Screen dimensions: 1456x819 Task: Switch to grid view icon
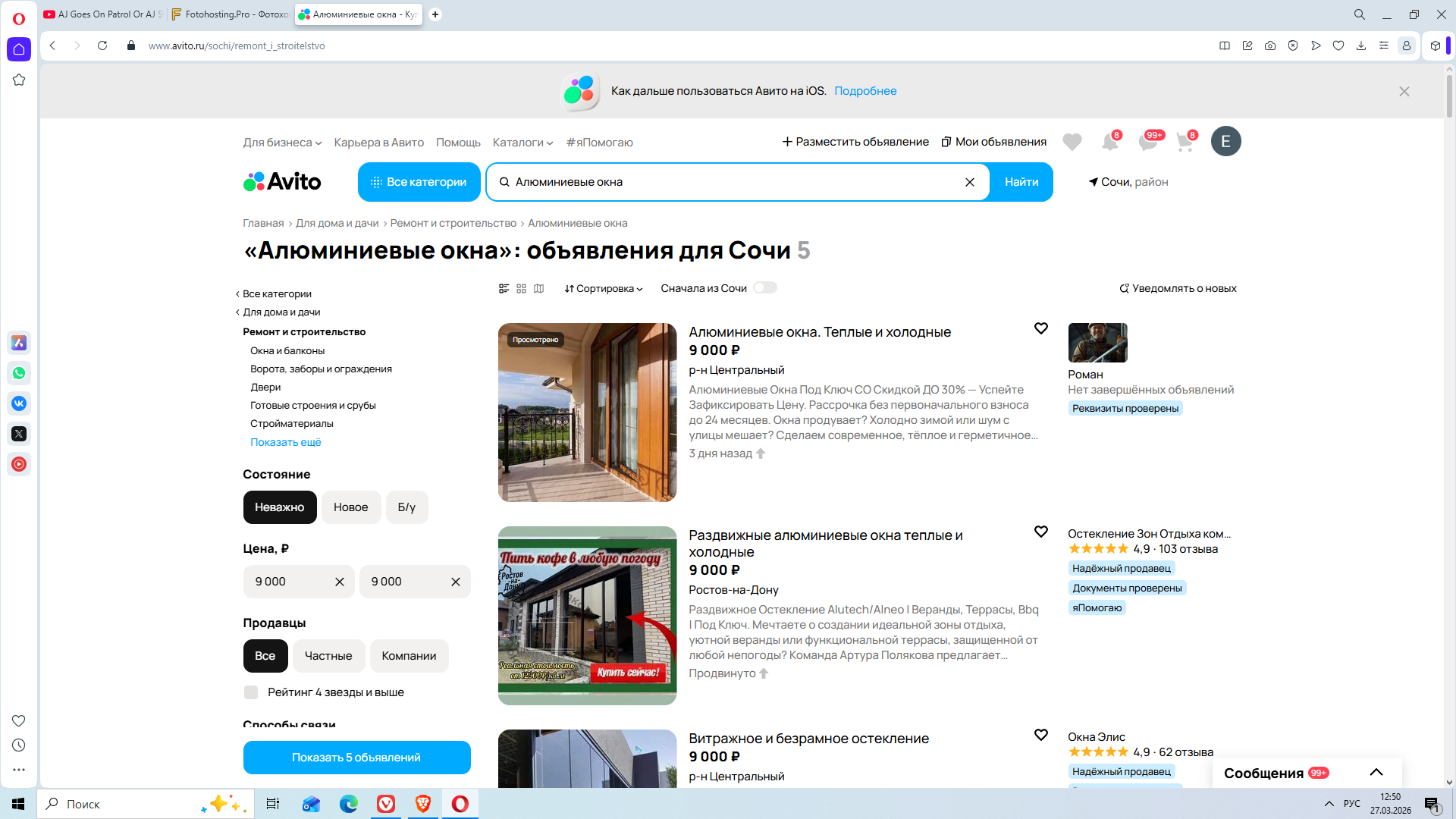[x=521, y=288]
